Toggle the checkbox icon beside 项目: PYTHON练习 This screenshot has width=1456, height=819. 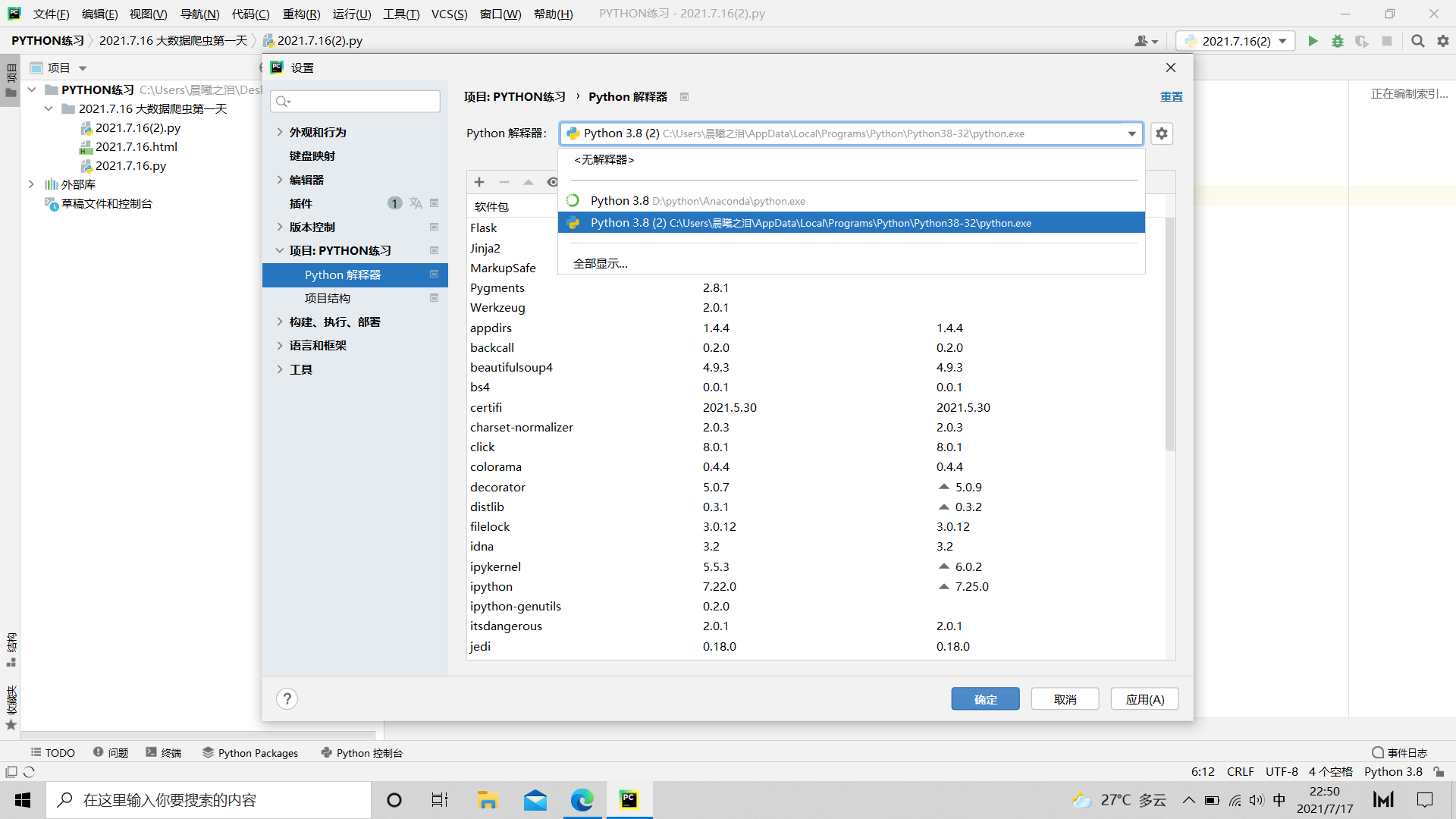(x=435, y=250)
